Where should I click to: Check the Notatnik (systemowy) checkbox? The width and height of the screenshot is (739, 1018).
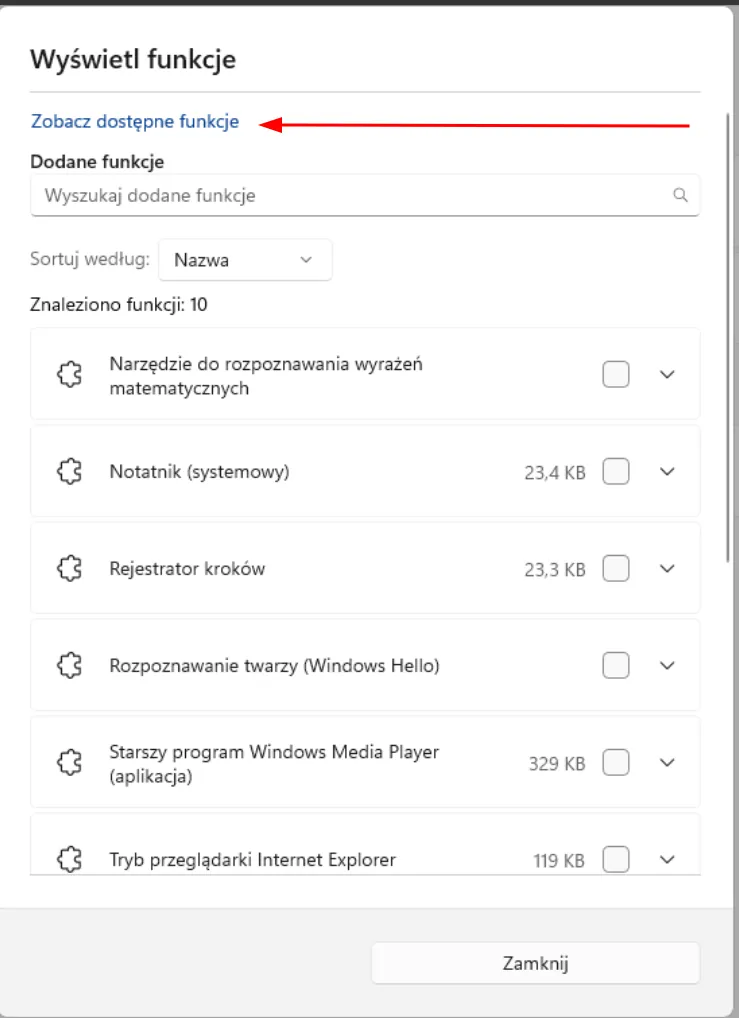pos(616,471)
